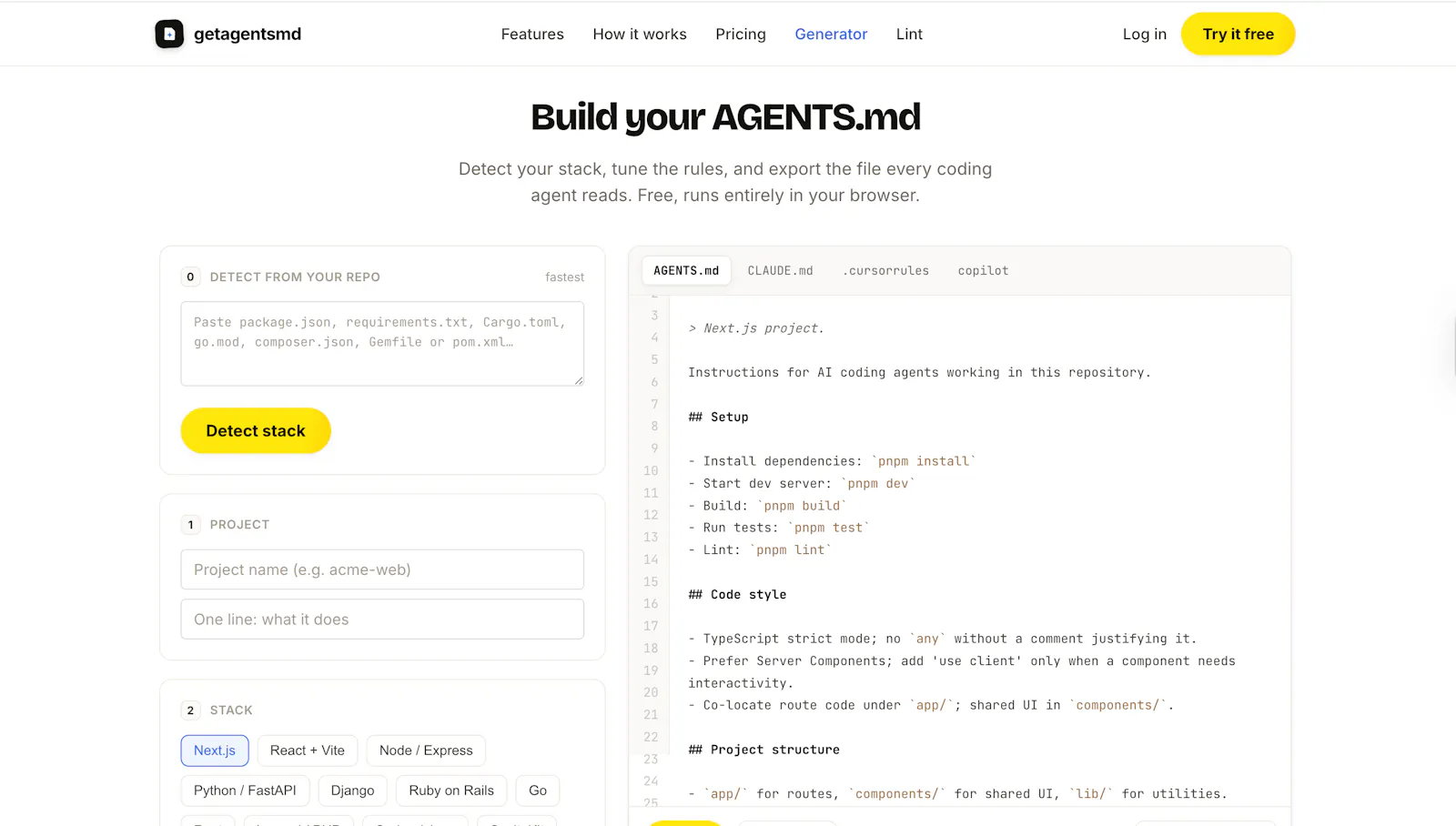Viewport: 1456px width, 826px height.
Task: Click the 'DETECT FROM YOUR REPO' label
Action: tap(295, 277)
